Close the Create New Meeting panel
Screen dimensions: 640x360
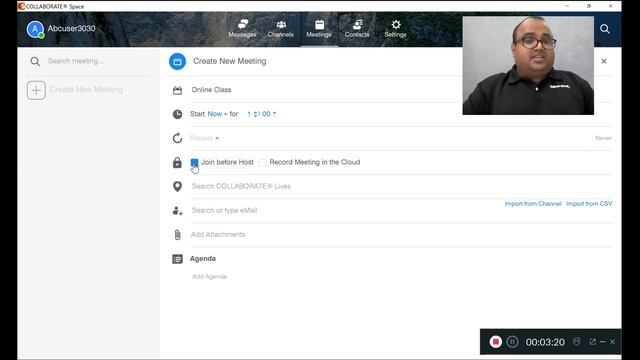pyautogui.click(x=604, y=61)
